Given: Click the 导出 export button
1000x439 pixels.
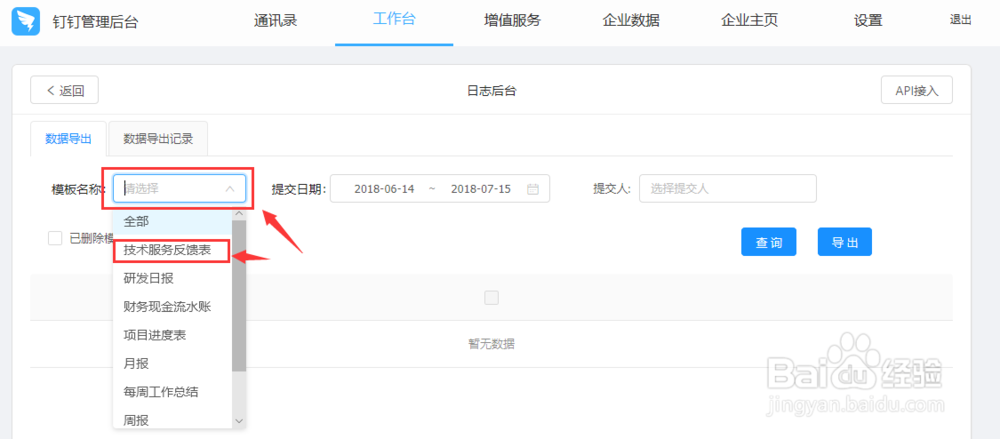Looking at the screenshot, I should (844, 242).
